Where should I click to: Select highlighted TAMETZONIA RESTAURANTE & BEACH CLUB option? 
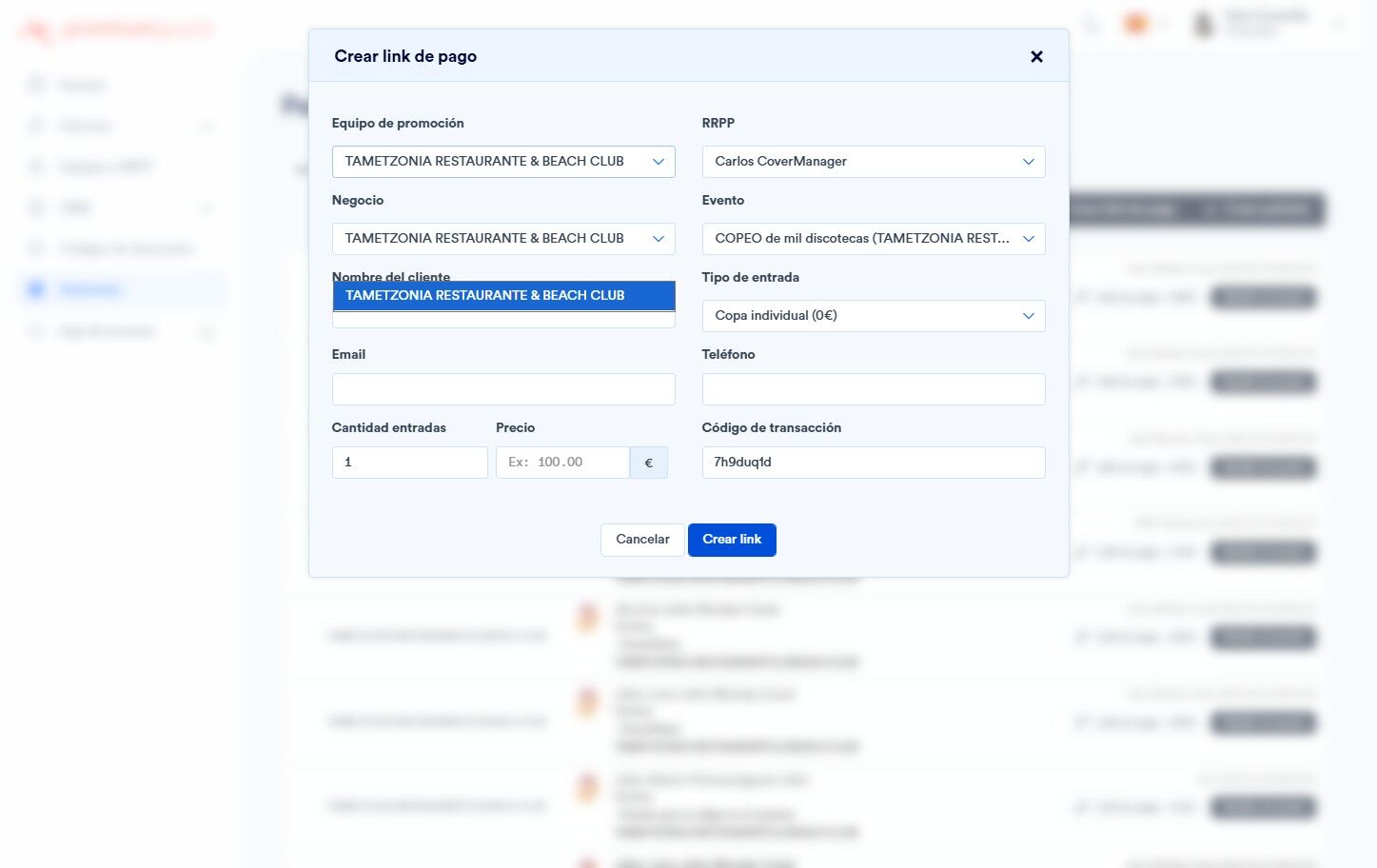coord(503,295)
